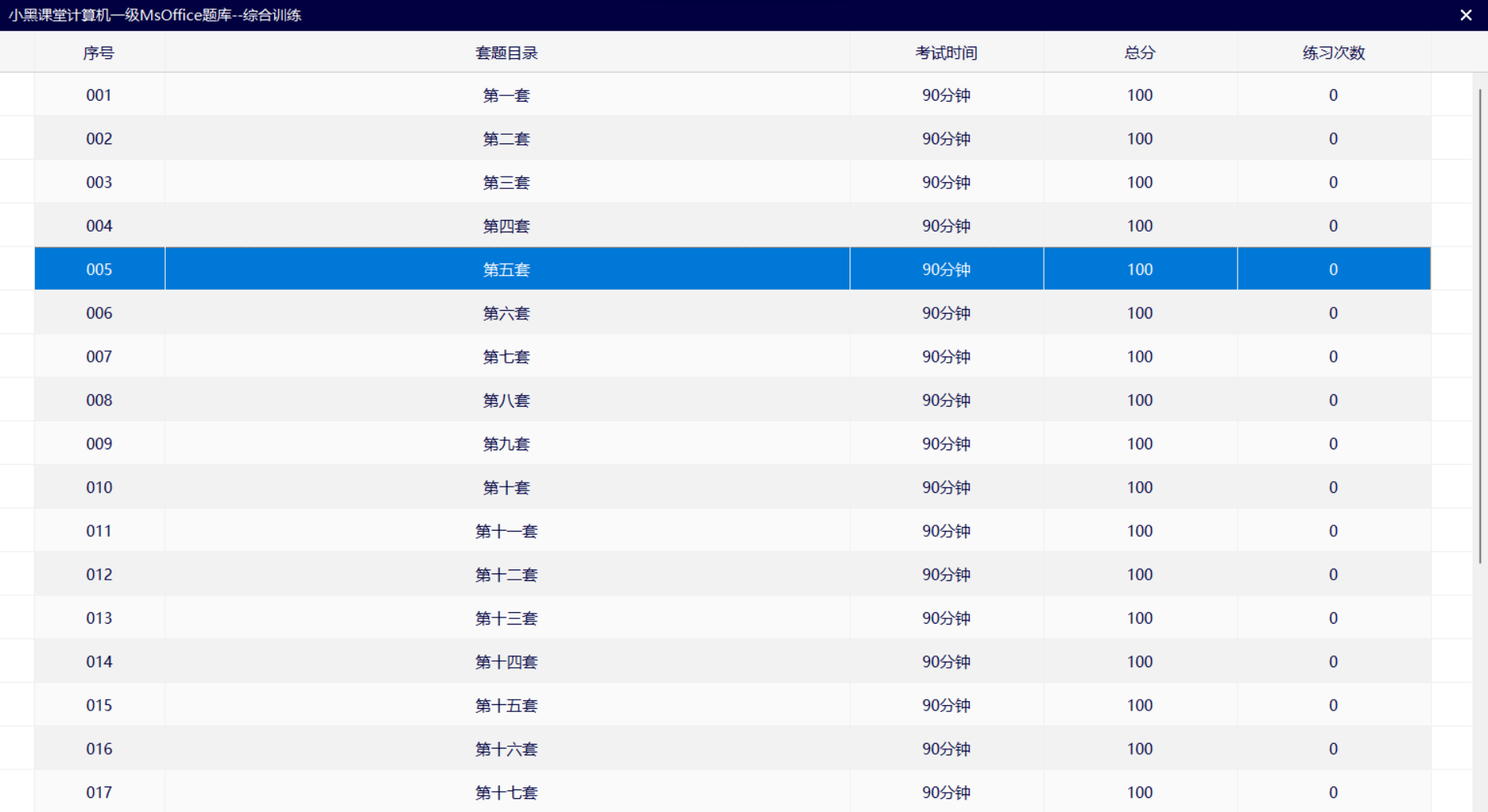
Task: Choose the 第八套 exam entry
Action: 506,401
